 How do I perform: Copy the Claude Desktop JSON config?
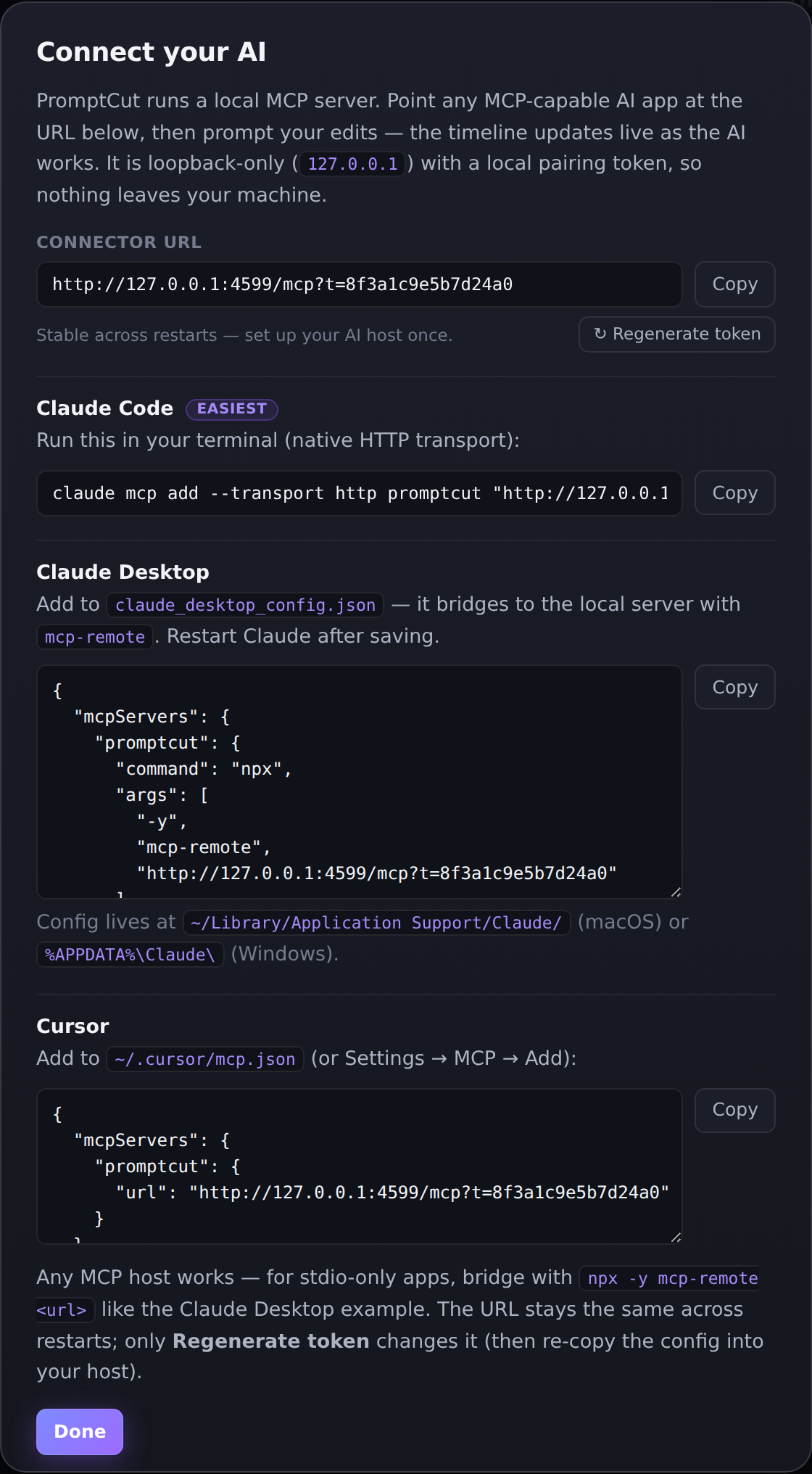coord(734,687)
